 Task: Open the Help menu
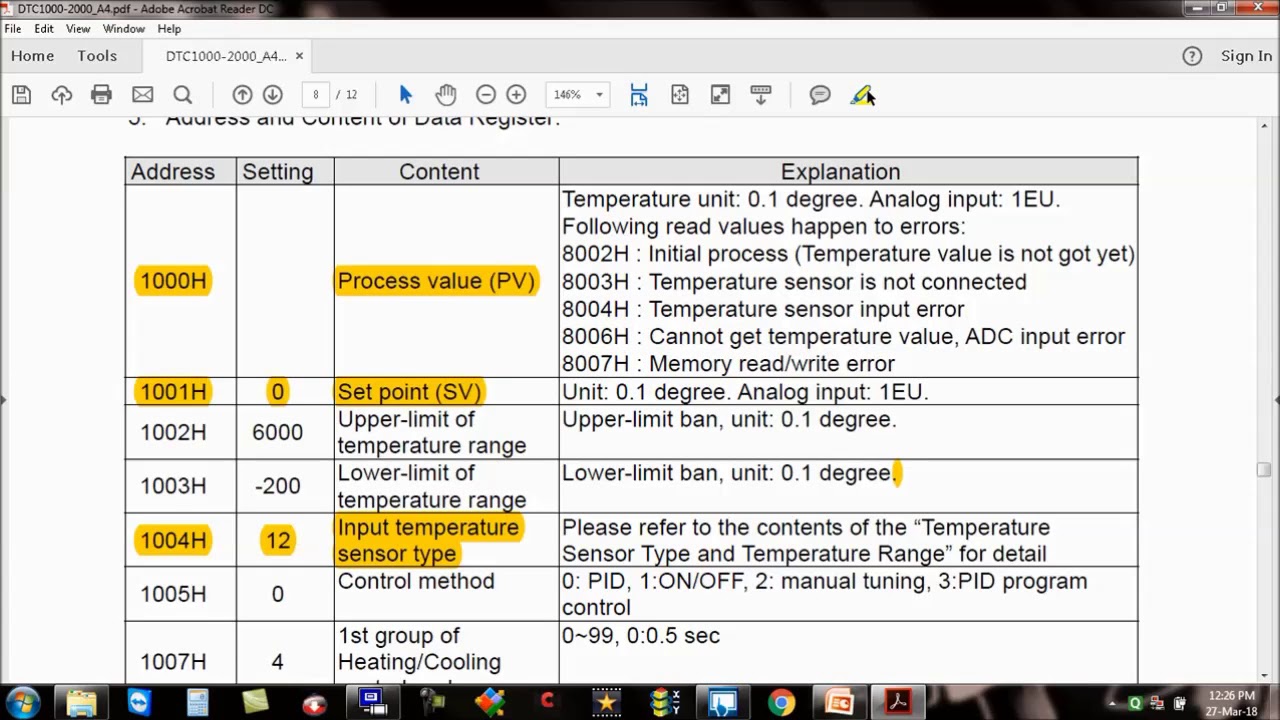click(x=169, y=29)
